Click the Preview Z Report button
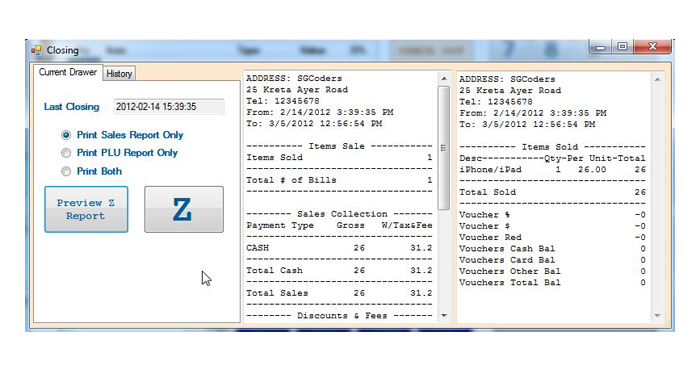Viewport: 700px width, 371px height. pos(86,209)
